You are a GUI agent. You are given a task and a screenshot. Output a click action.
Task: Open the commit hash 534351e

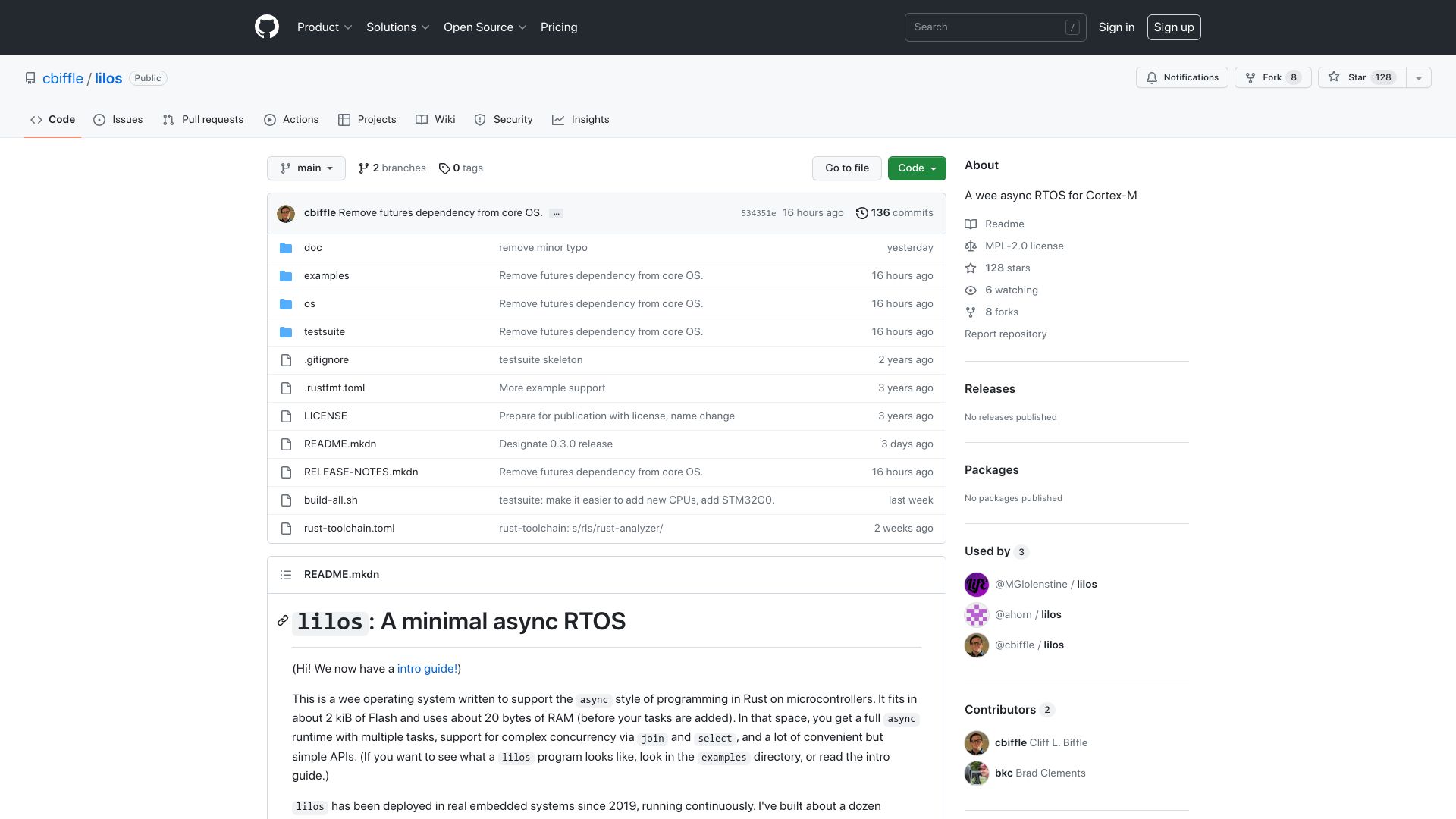point(758,214)
